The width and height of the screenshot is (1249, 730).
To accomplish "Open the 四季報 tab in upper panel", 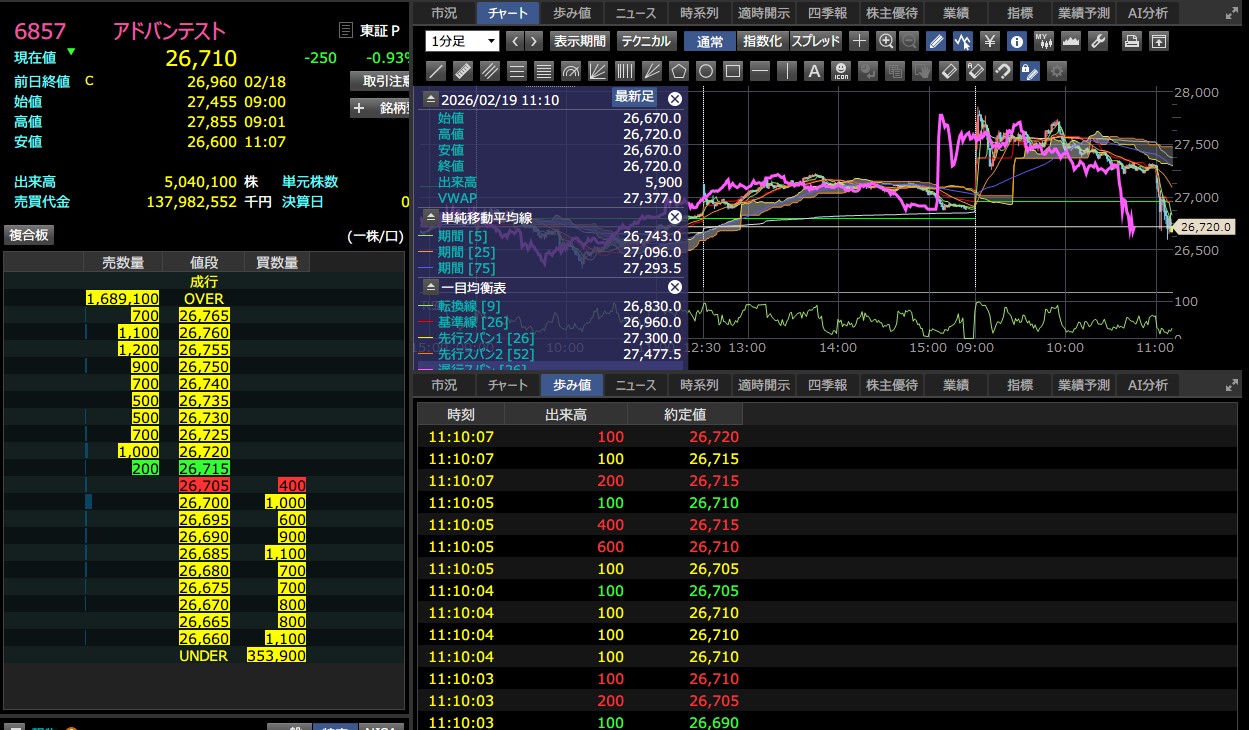I will click(x=826, y=13).
